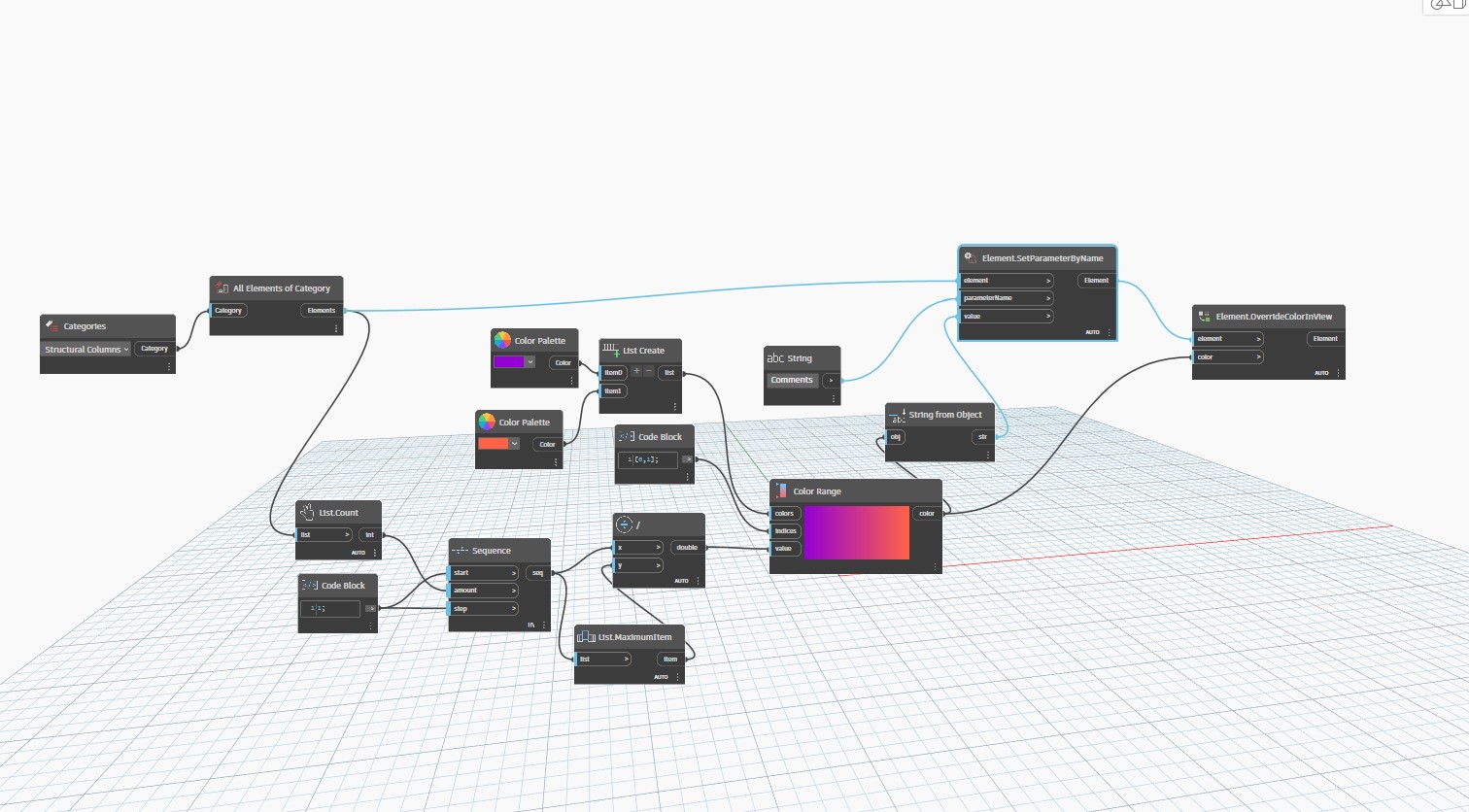Viewport: 1469px width, 812px height.
Task: Click the parameterName input port
Action: point(1005,298)
